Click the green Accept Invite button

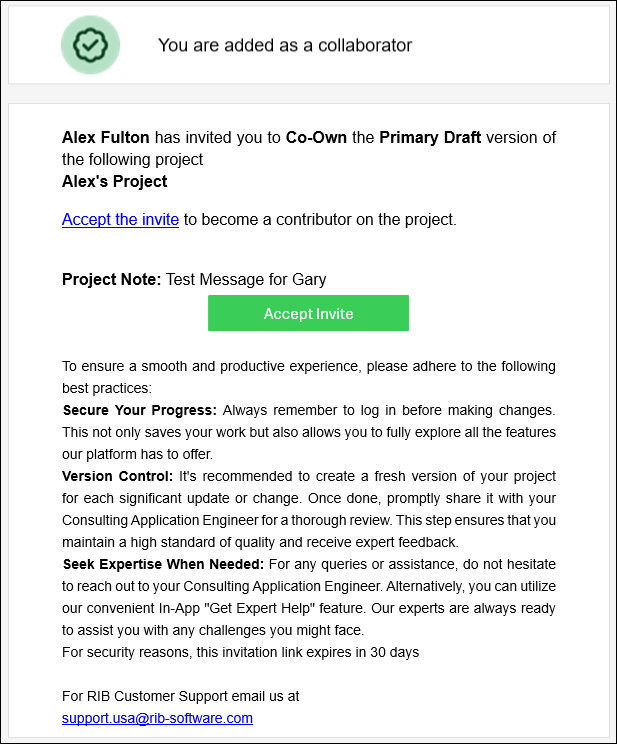(x=308, y=313)
